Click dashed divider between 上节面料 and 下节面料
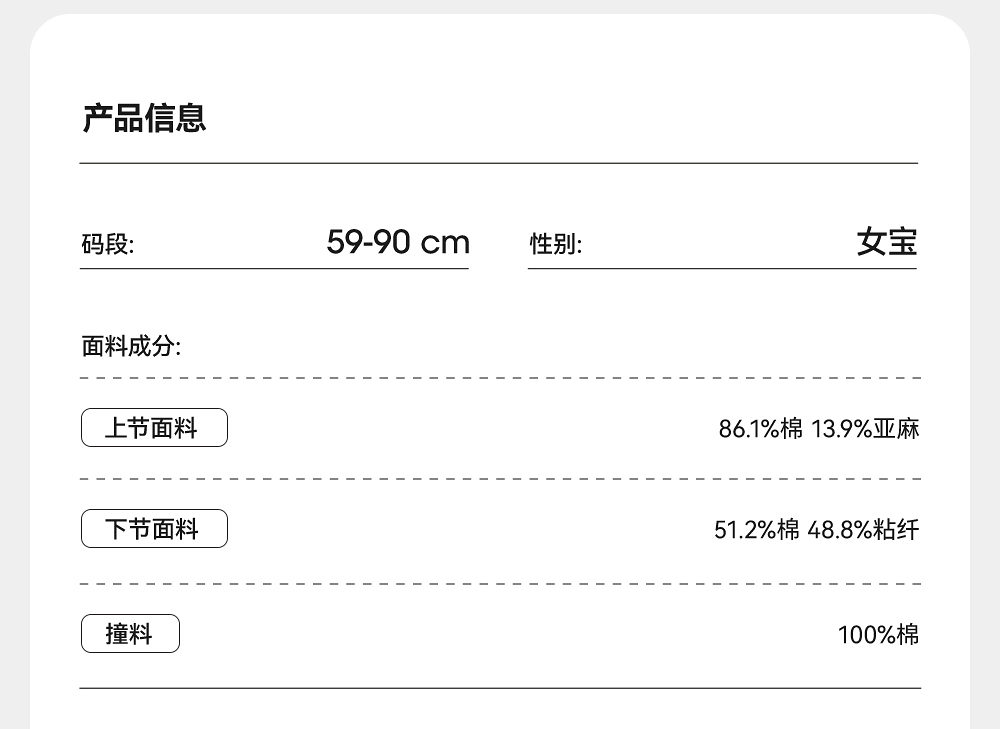 [500, 479]
